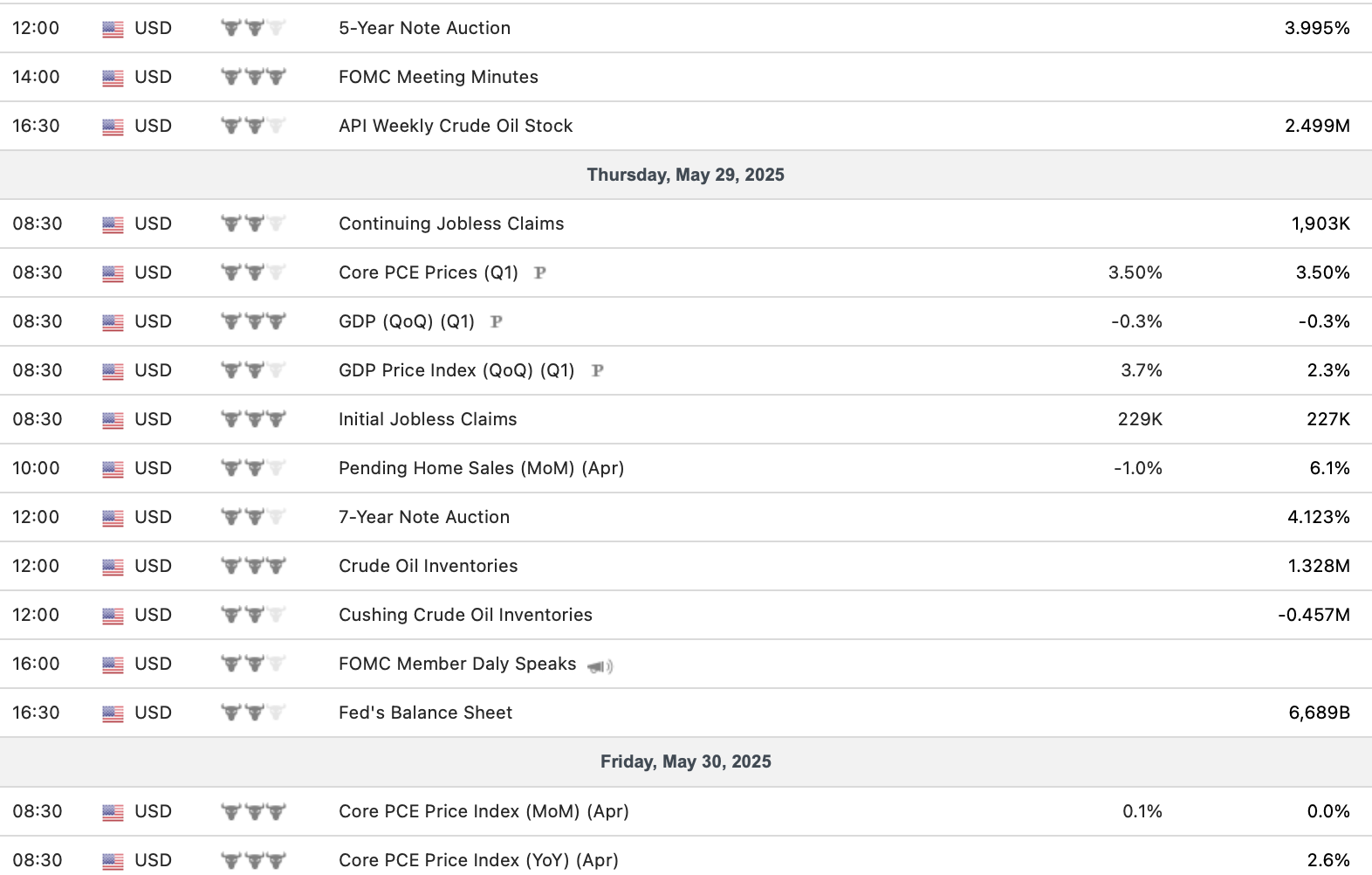Open Pending Home Sales (MoM) (Apr) event
The width and height of the screenshot is (1372, 875).
(481, 468)
